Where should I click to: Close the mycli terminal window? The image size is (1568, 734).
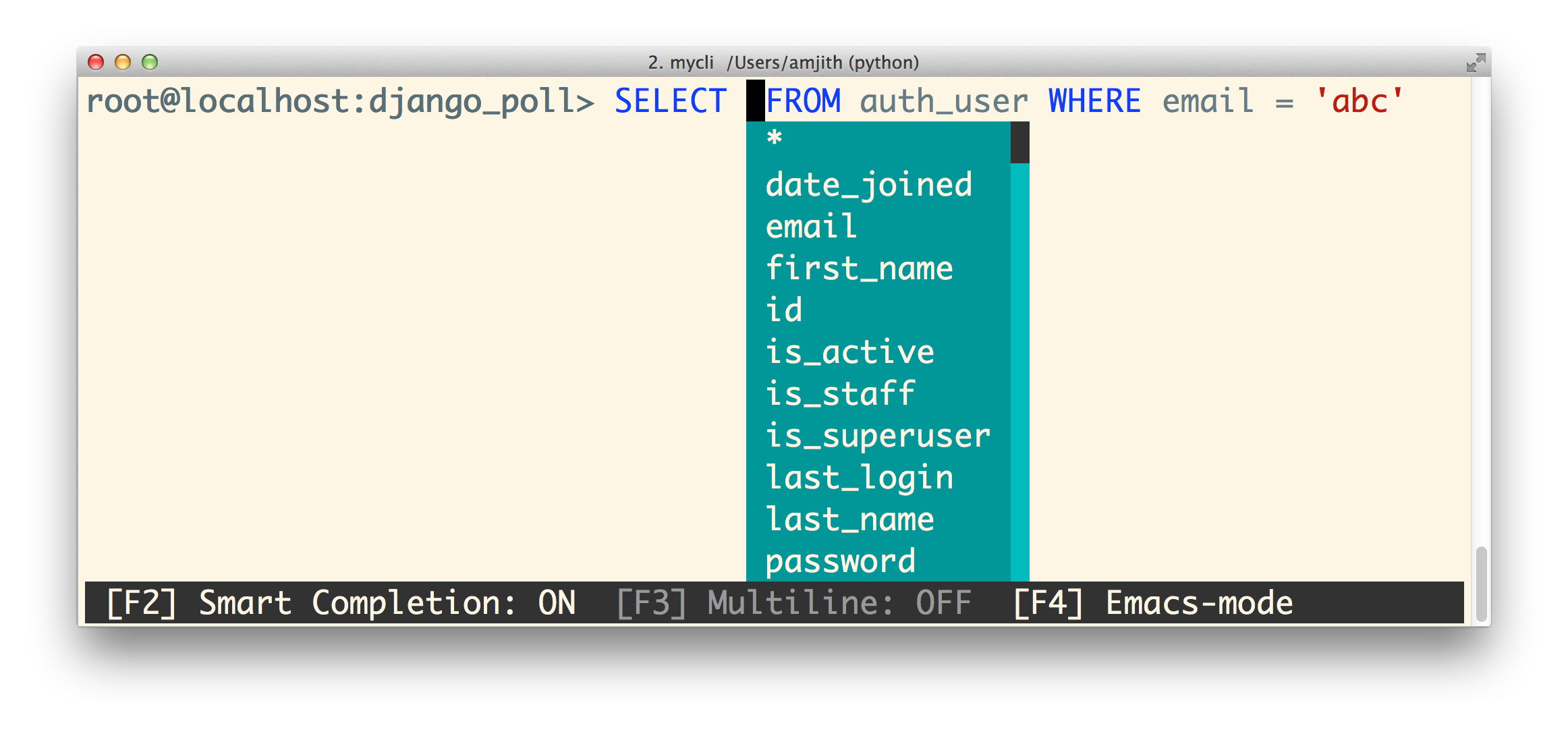(x=96, y=62)
